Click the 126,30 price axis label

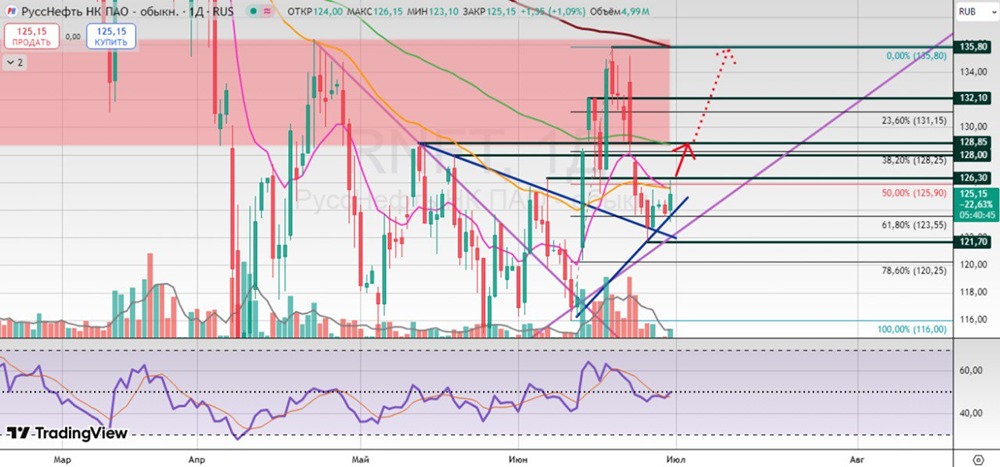point(974,178)
